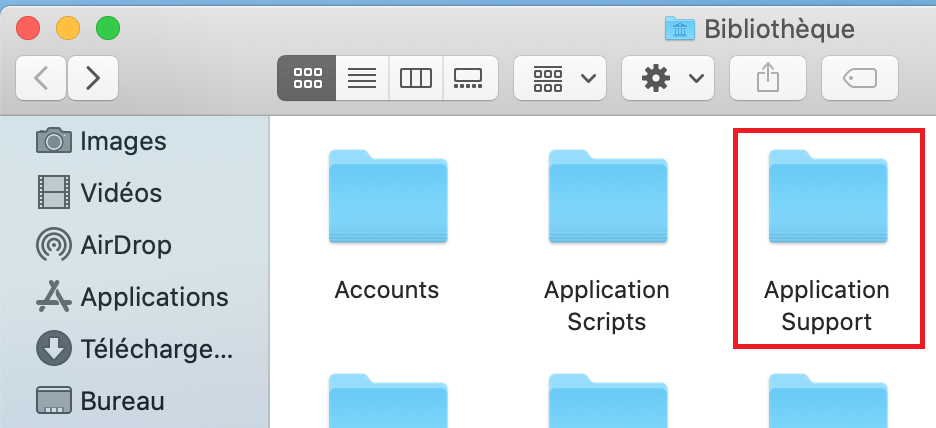Click the AirDrop radar icon

coord(54,245)
